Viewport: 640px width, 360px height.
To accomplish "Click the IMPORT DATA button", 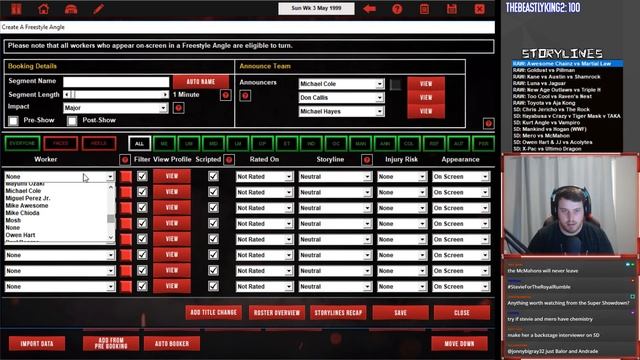I will (37, 343).
